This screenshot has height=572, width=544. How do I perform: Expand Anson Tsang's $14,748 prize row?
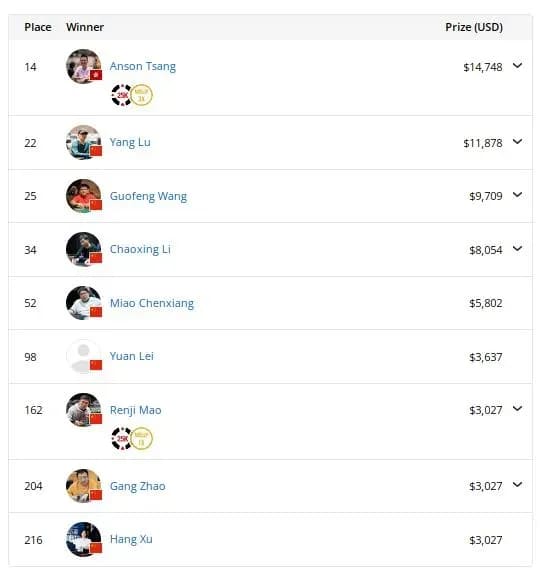517,66
